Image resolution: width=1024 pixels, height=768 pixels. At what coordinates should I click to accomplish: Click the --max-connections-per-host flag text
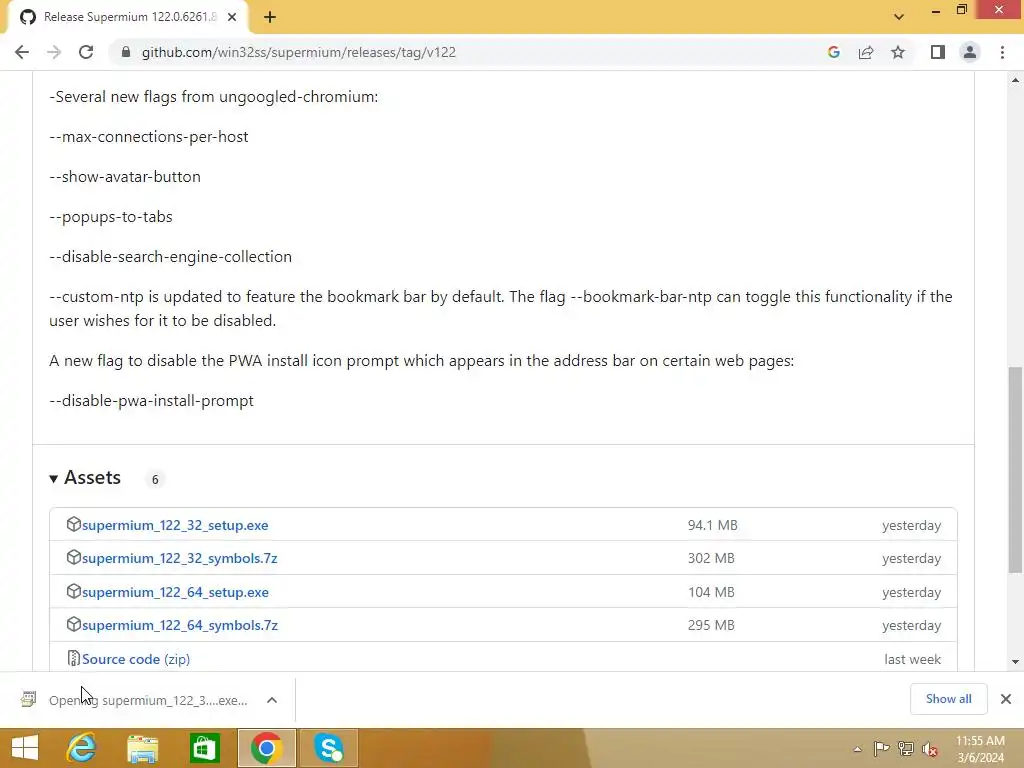149,137
